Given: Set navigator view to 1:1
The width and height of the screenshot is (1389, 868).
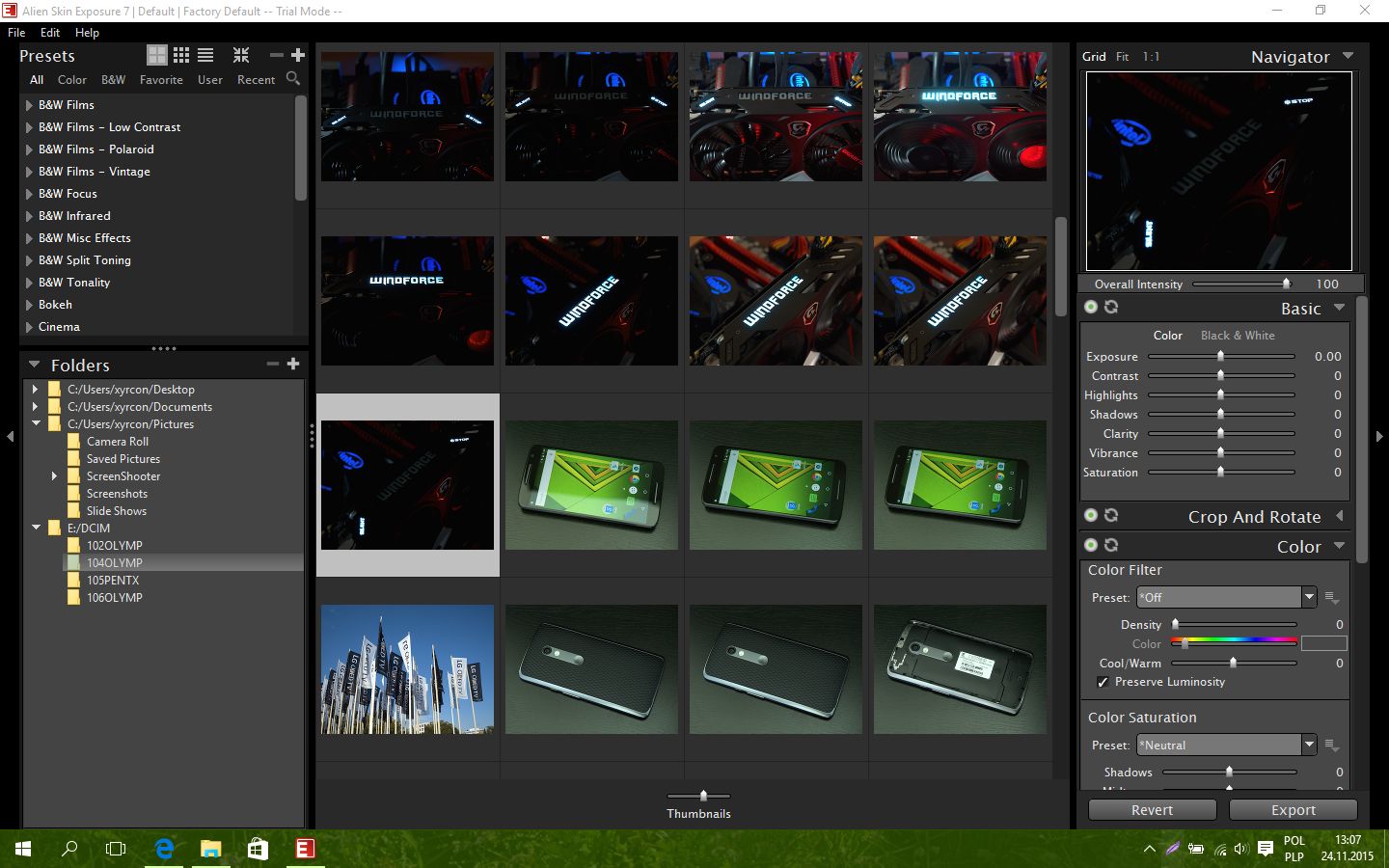Looking at the screenshot, I should coord(1151,57).
